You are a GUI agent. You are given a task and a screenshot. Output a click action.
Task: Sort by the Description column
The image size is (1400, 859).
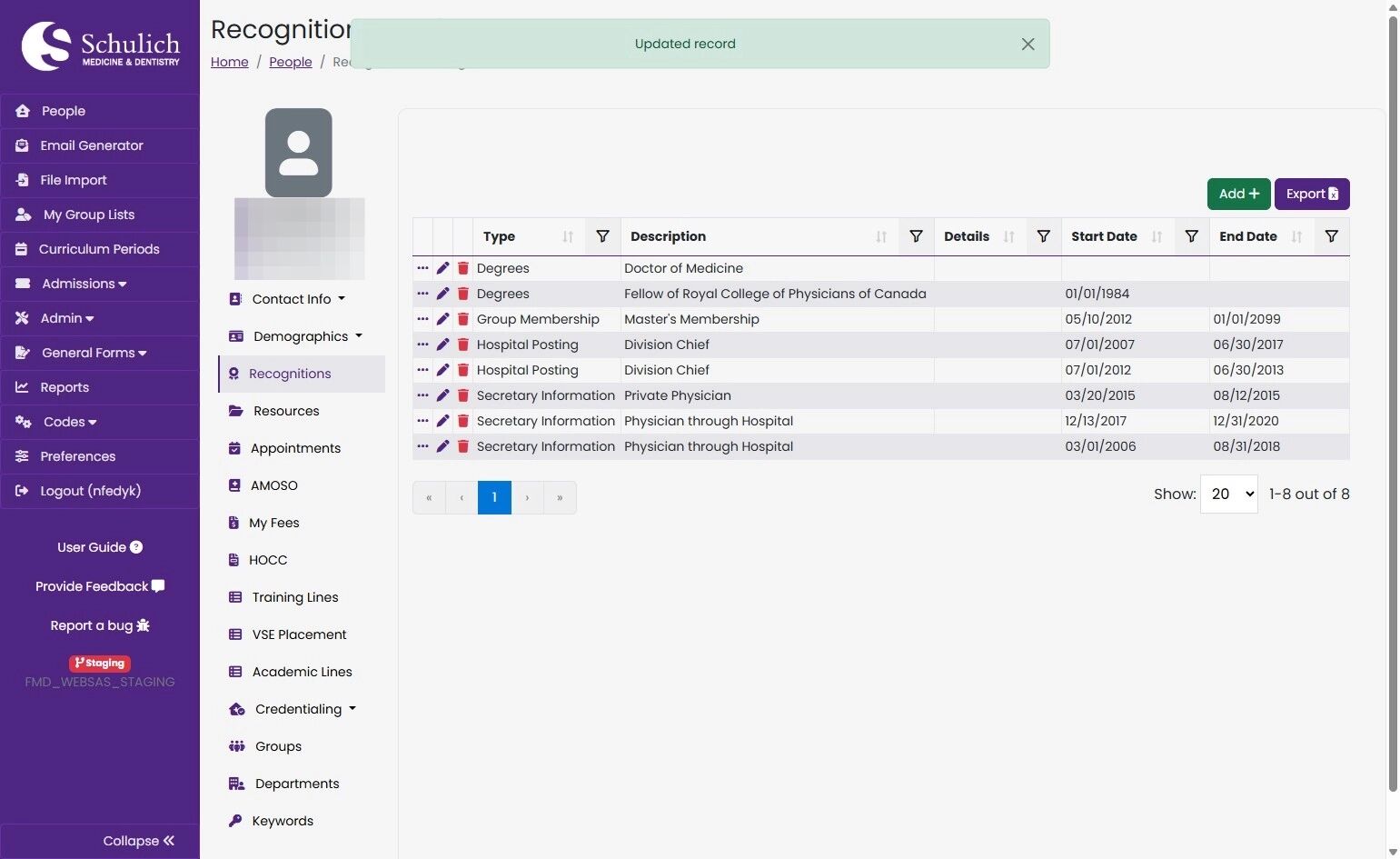click(x=881, y=236)
